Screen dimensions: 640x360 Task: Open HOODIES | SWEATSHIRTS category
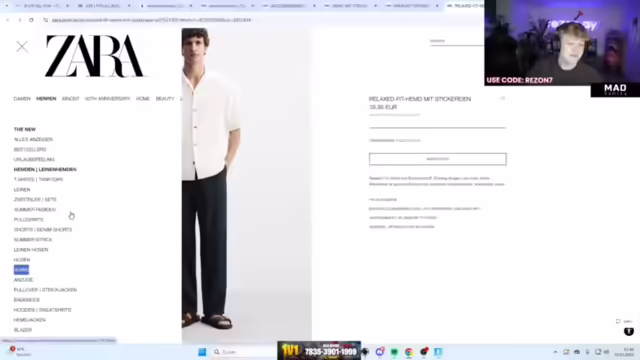coord(42,310)
